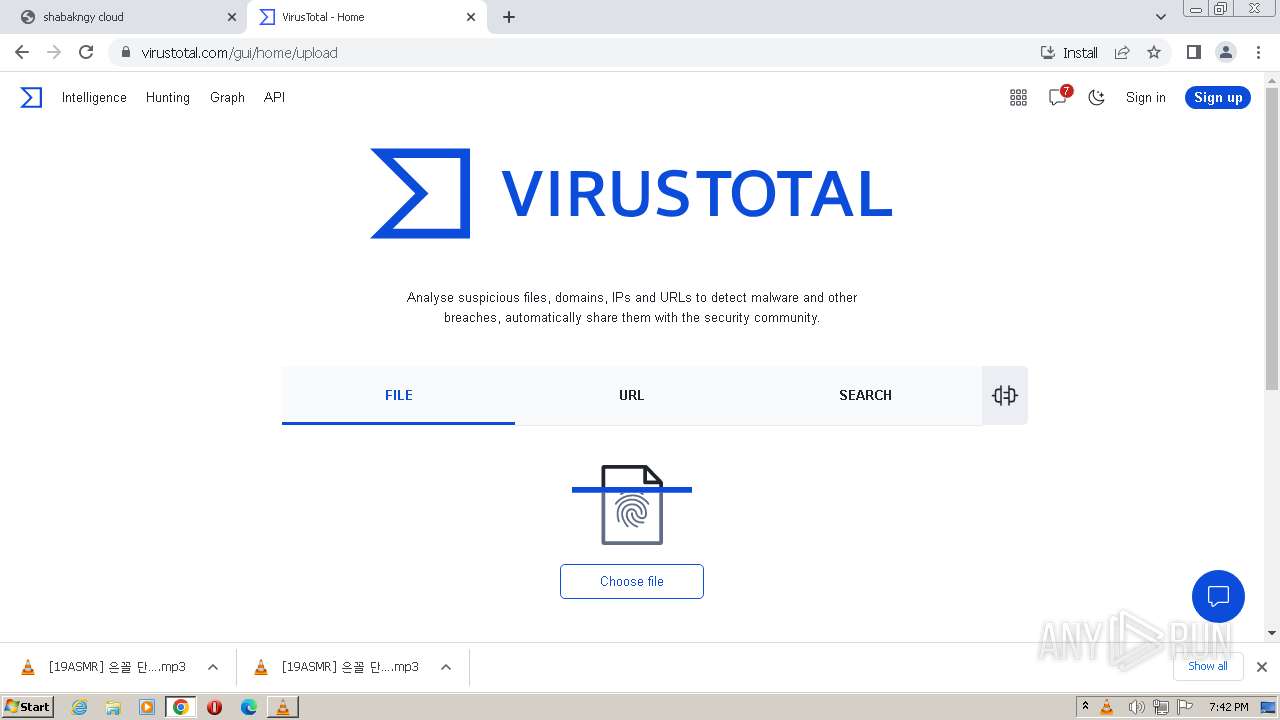The width and height of the screenshot is (1280, 720).
Task: Select the FILE tab
Action: pyautogui.click(x=398, y=395)
